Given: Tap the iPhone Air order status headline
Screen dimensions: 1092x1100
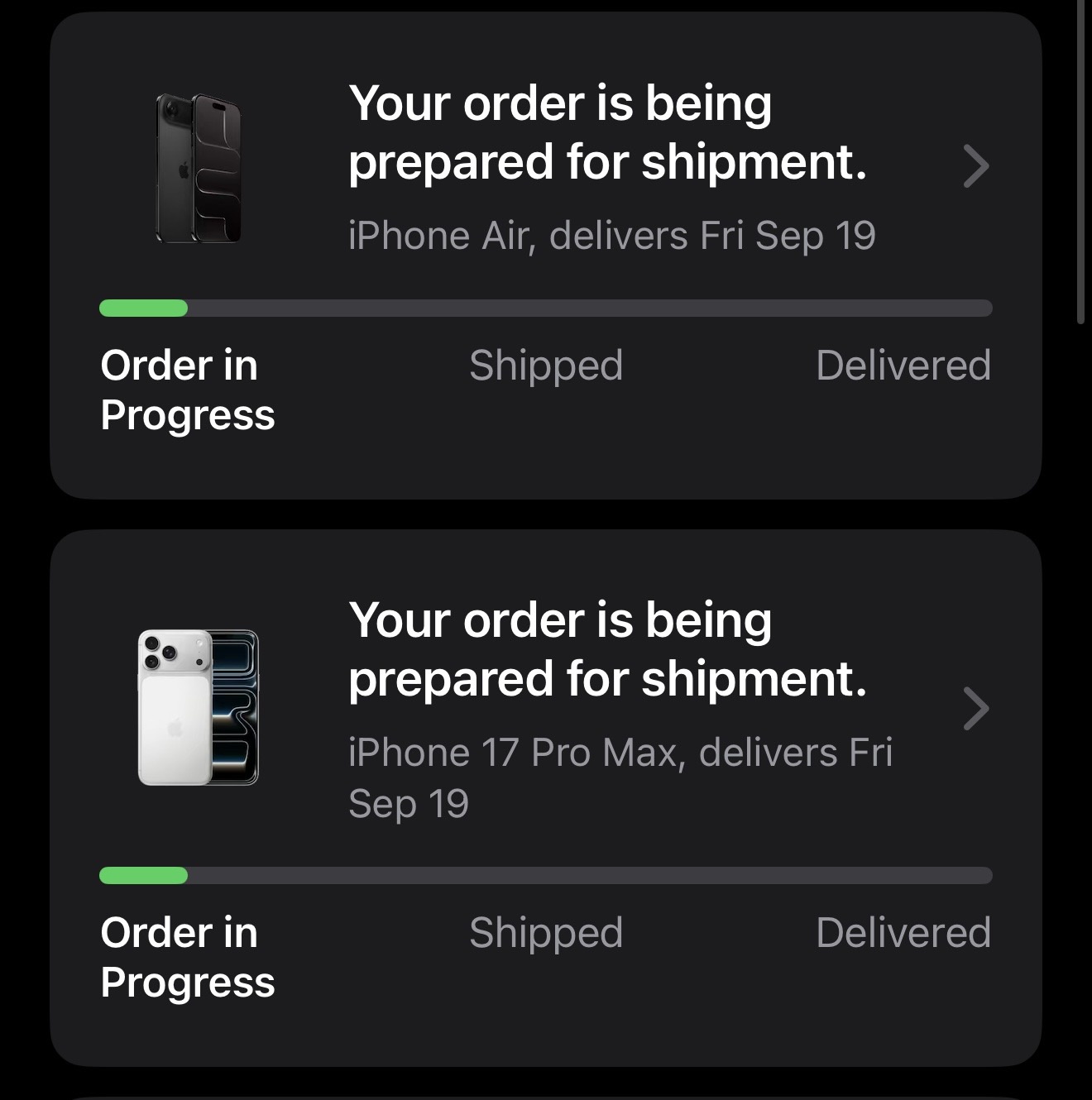Looking at the screenshot, I should point(606,132).
